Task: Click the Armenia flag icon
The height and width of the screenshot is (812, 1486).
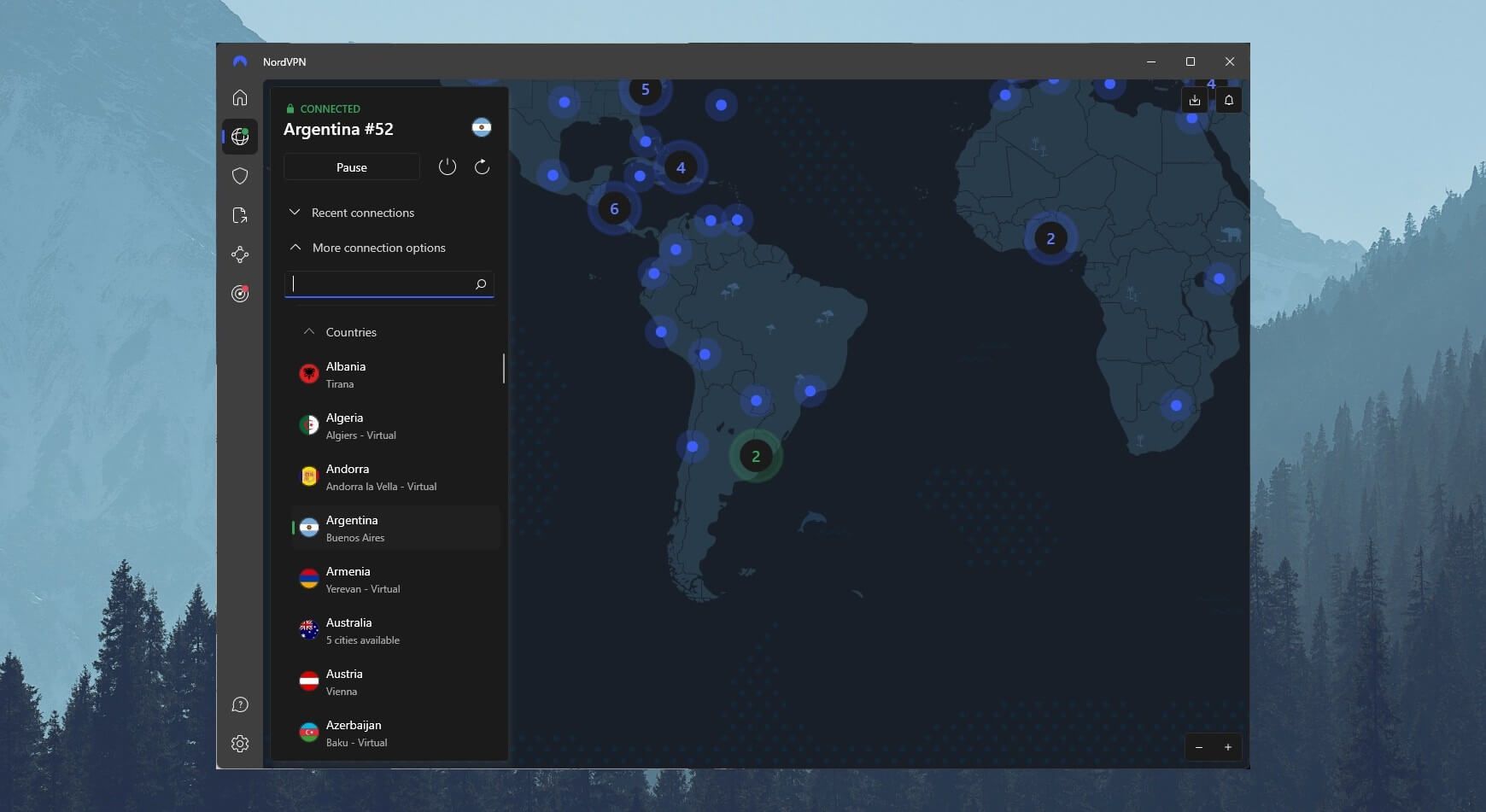Action: point(309,579)
